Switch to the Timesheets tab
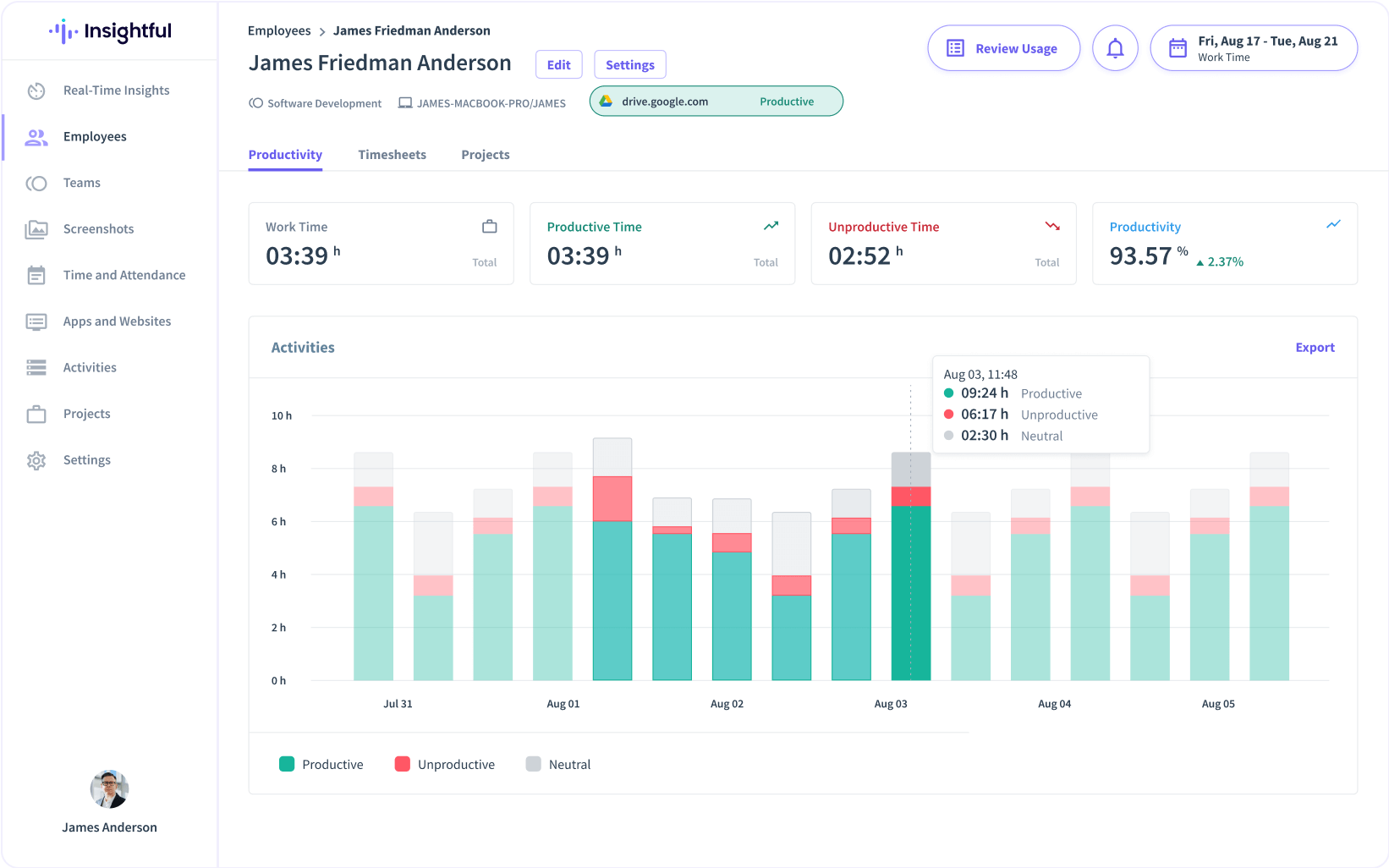Viewport: 1389px width, 868px height. [x=392, y=155]
